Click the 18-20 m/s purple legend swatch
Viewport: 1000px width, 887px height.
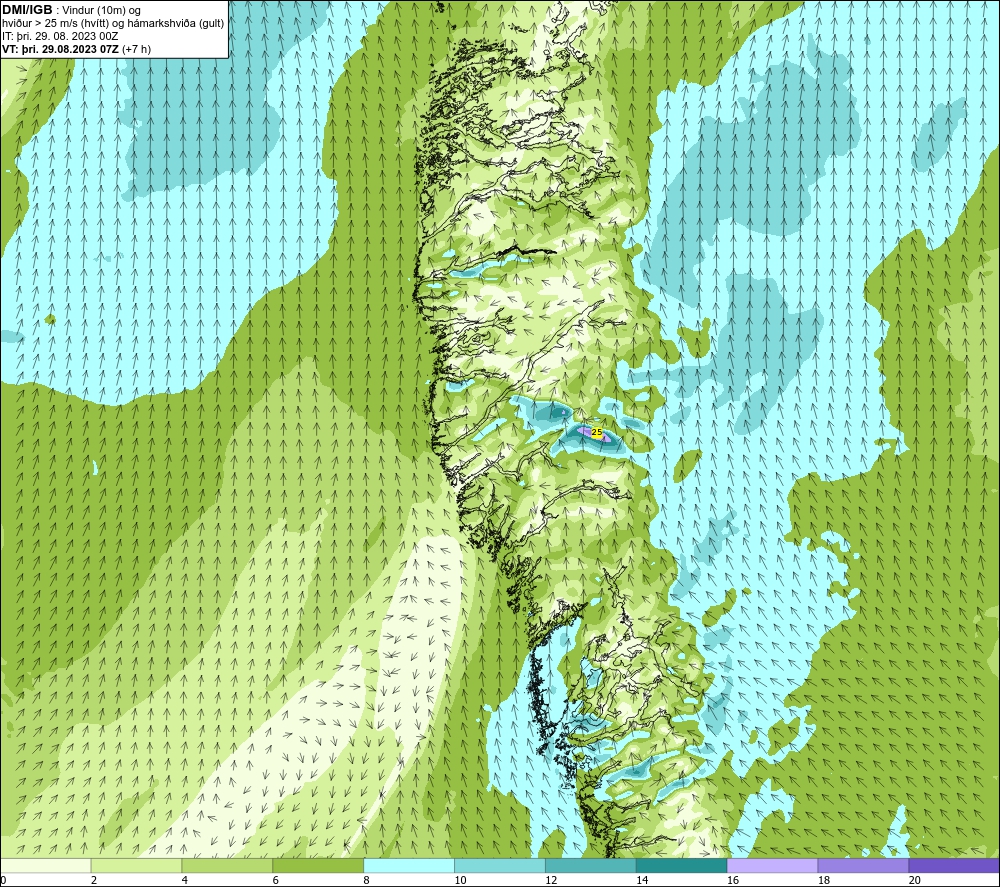tap(864, 866)
